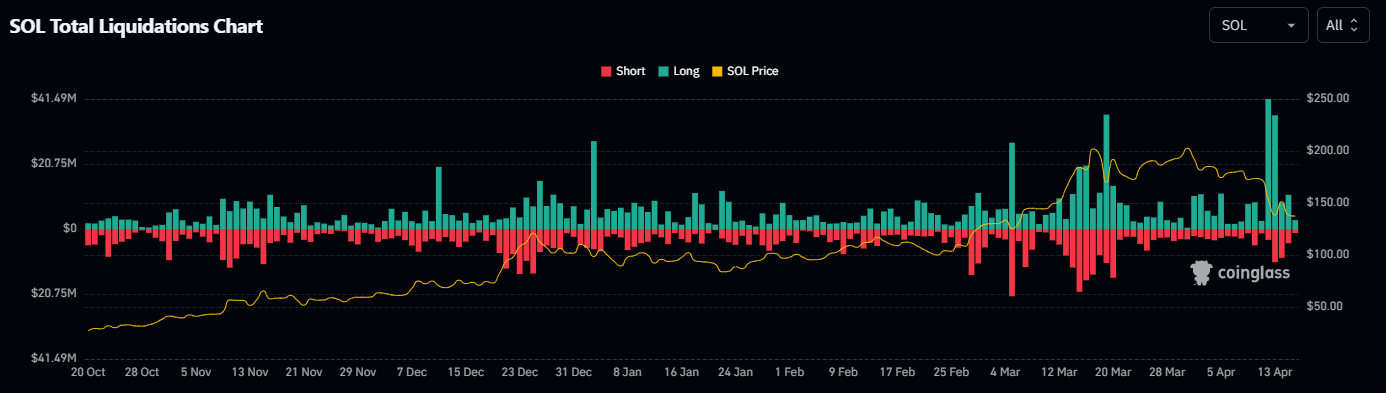
Task: Click the $0 axis label
Action: [69, 228]
